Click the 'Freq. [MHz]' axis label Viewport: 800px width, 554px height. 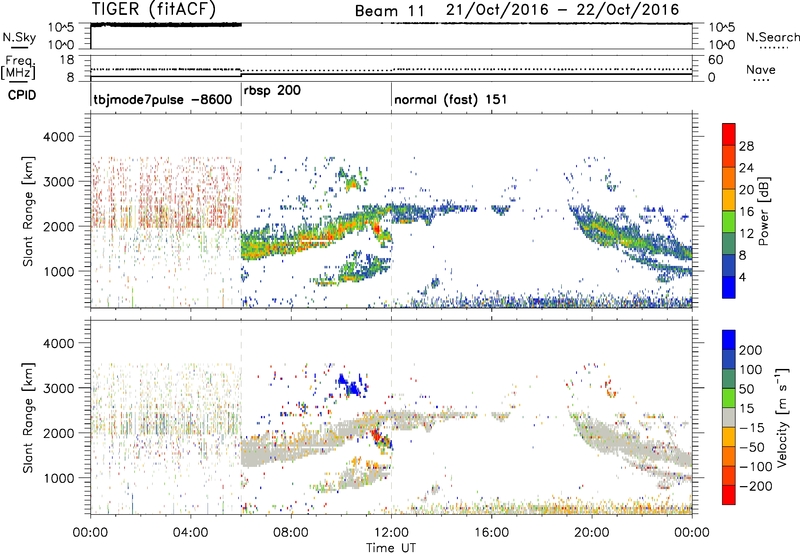click(x=18, y=67)
